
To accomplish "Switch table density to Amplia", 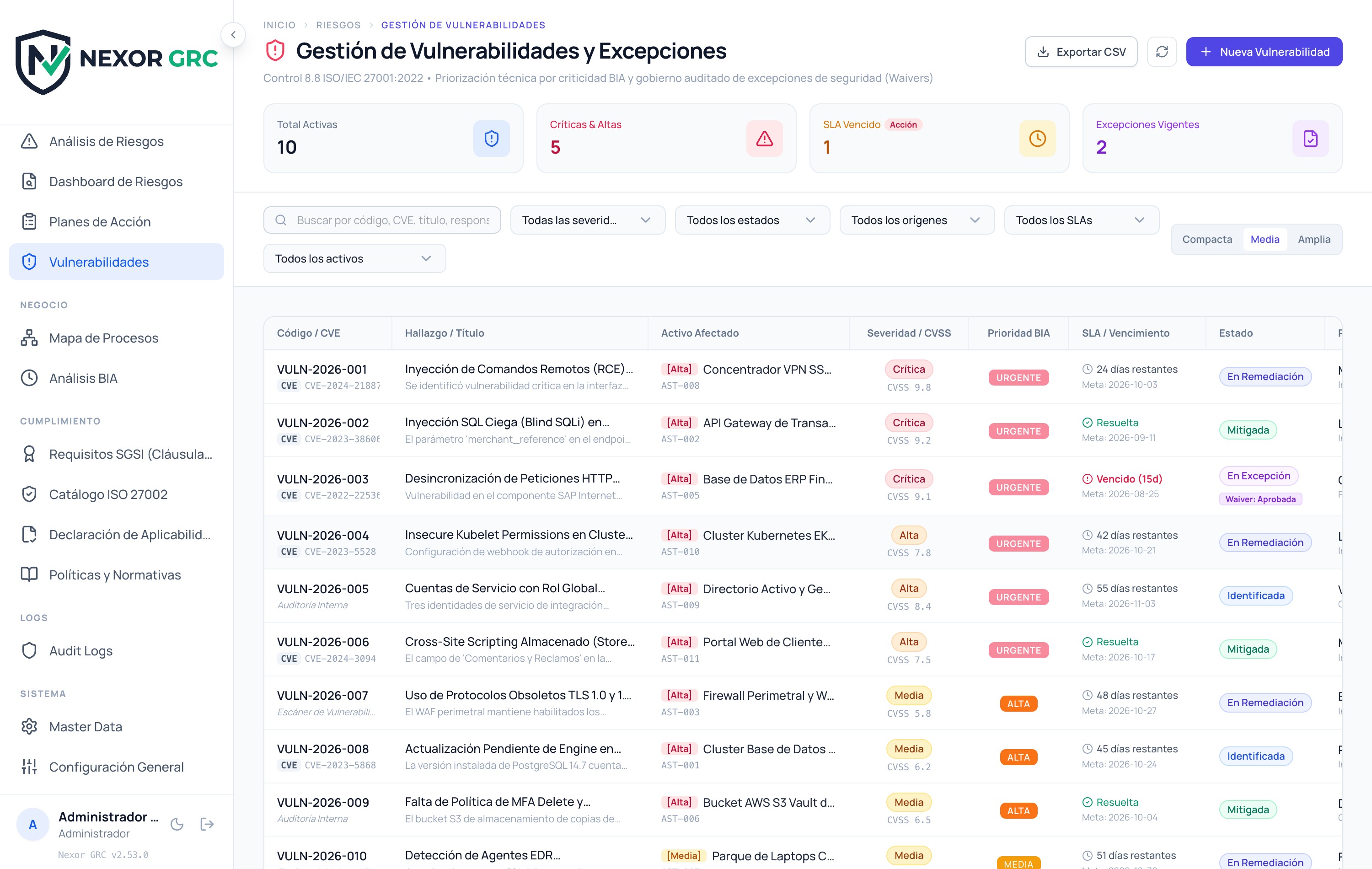I will coord(1314,239).
